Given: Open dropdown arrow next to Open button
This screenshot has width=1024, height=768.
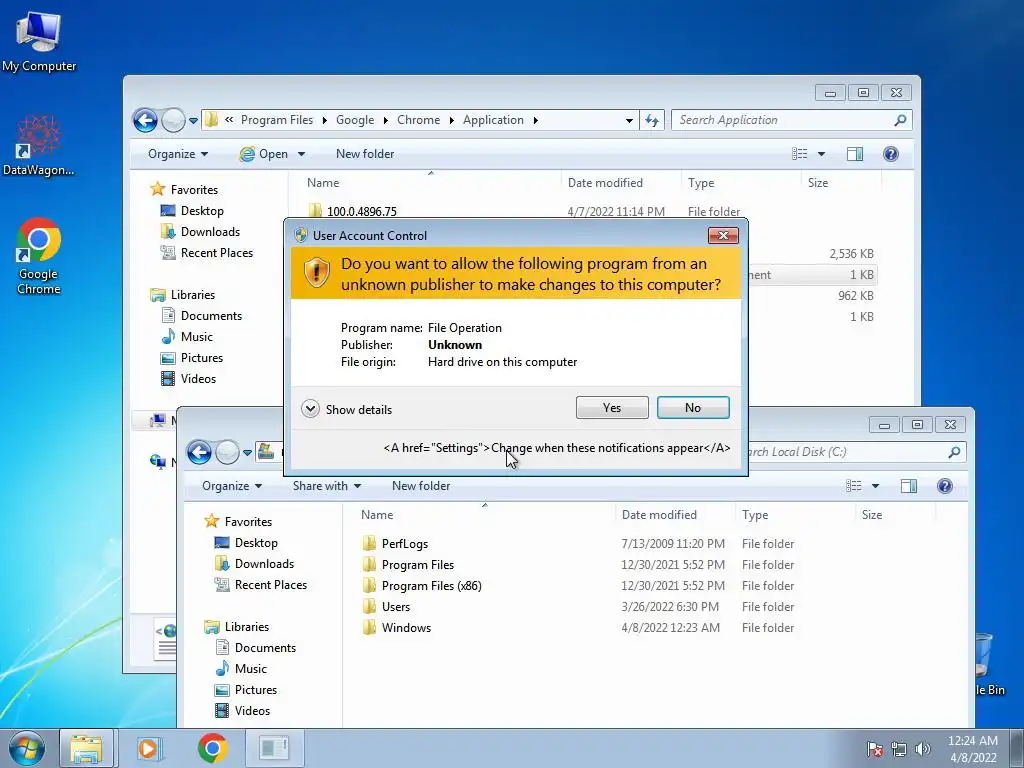Looking at the screenshot, I should [301, 154].
